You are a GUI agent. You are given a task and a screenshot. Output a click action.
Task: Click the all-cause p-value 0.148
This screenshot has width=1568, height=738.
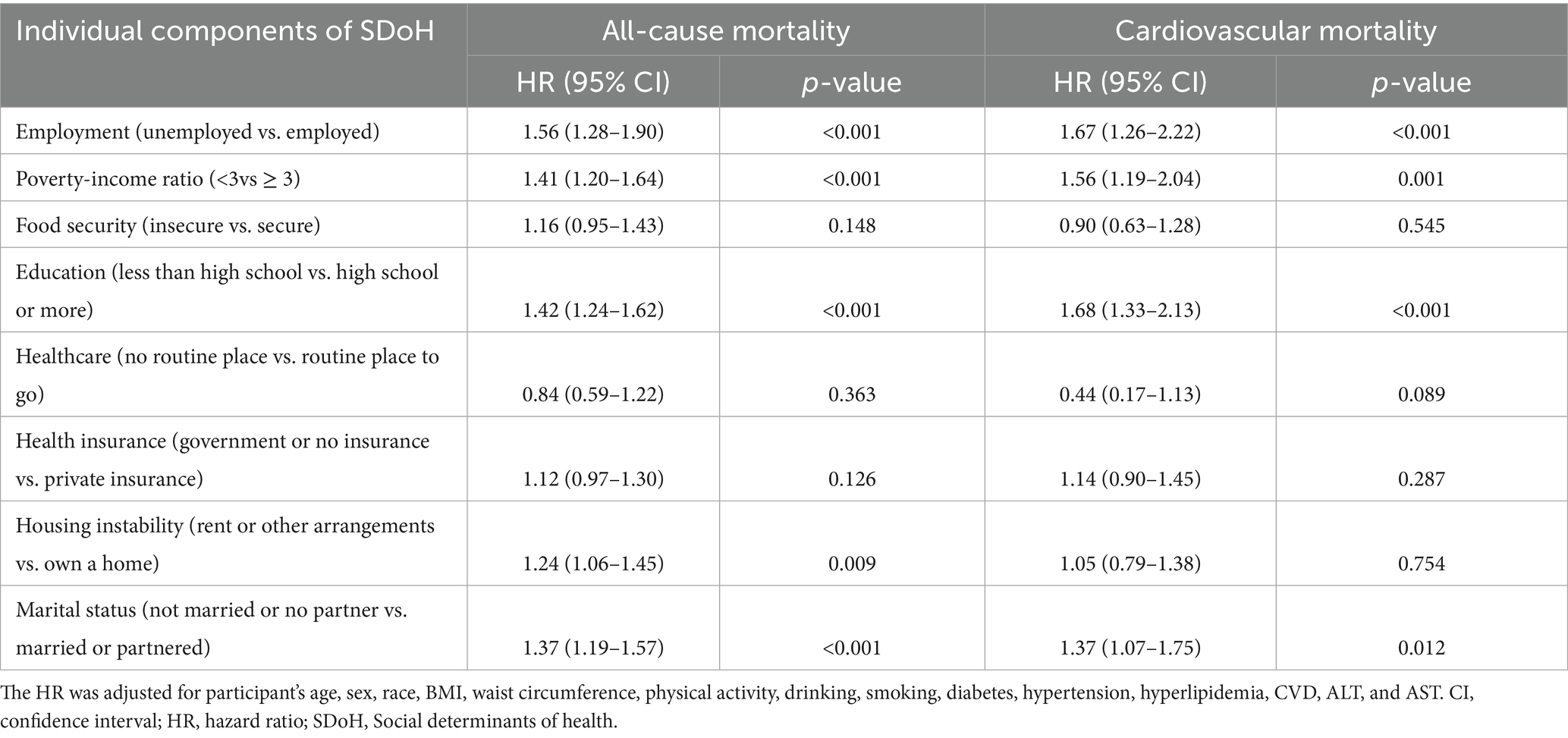852,226
